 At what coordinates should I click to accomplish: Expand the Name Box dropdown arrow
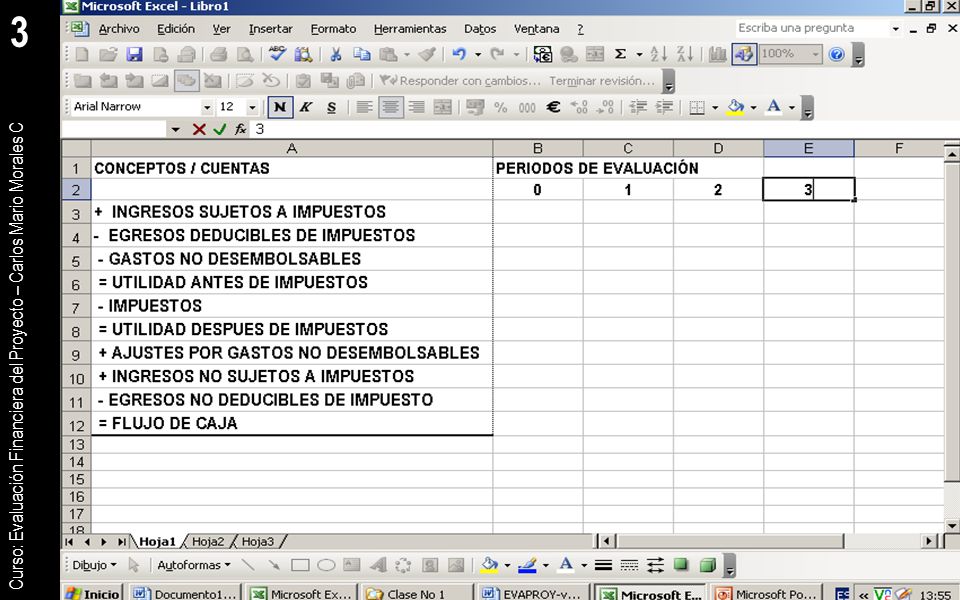(x=176, y=129)
